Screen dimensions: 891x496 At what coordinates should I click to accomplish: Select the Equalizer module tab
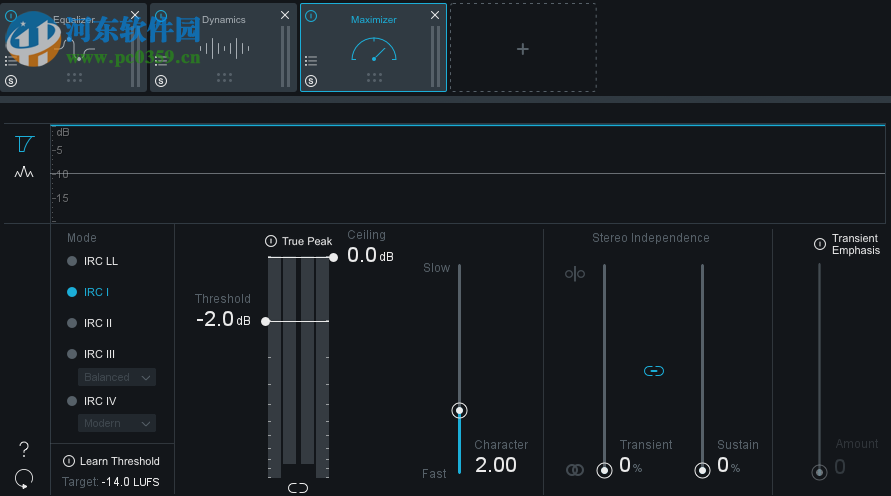tap(74, 48)
